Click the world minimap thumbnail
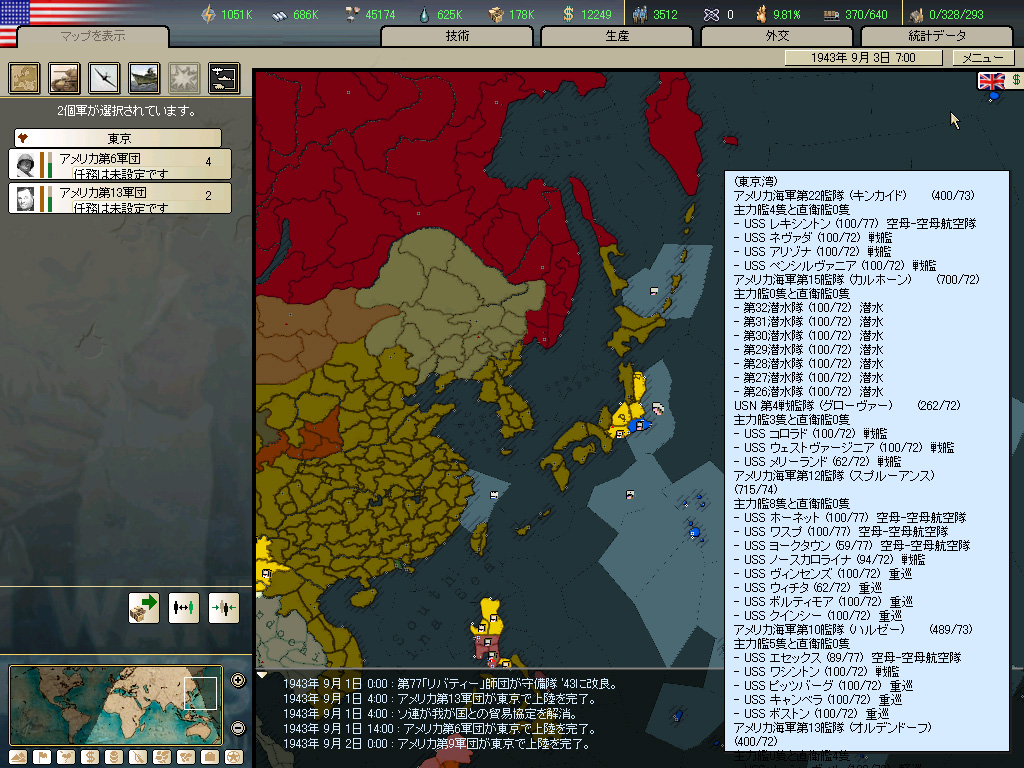Image resolution: width=1024 pixels, height=768 pixels. point(116,705)
